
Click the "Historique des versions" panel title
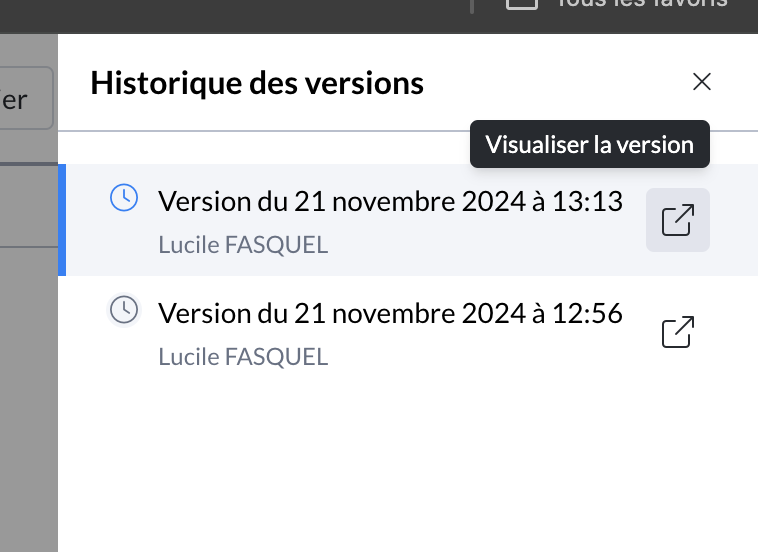click(257, 83)
